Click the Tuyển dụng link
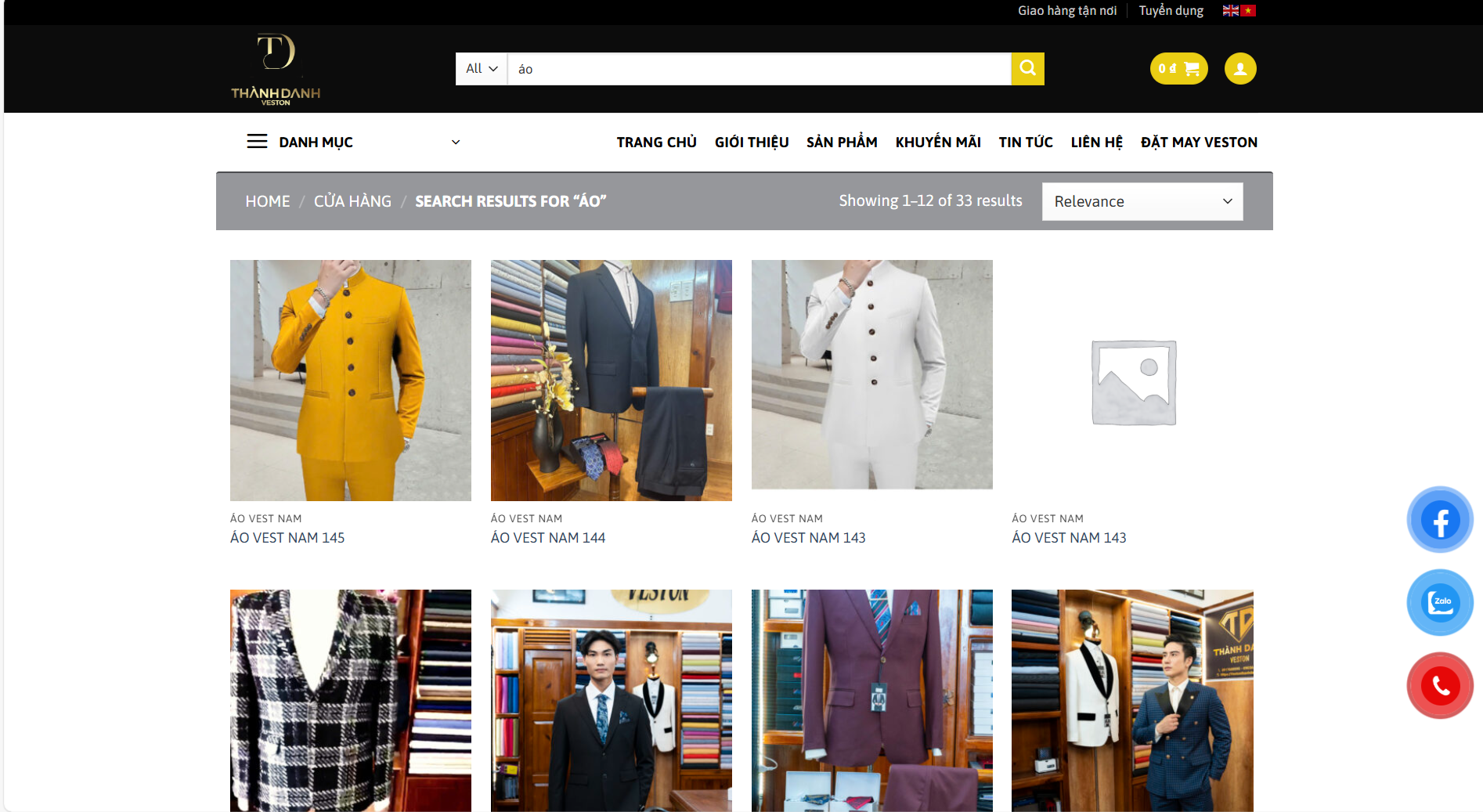 pyautogui.click(x=1171, y=11)
